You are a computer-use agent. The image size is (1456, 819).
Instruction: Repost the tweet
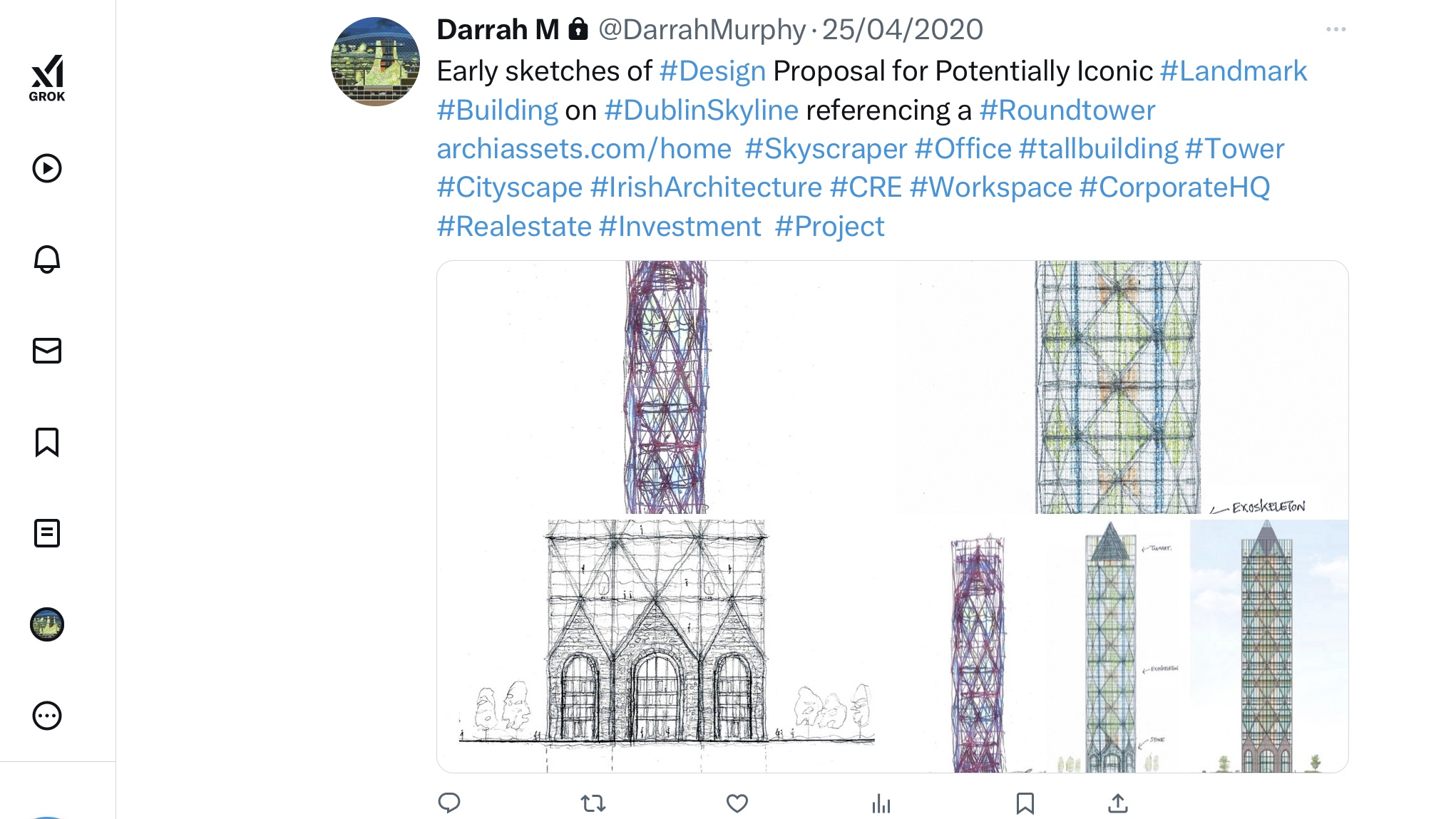tap(593, 804)
